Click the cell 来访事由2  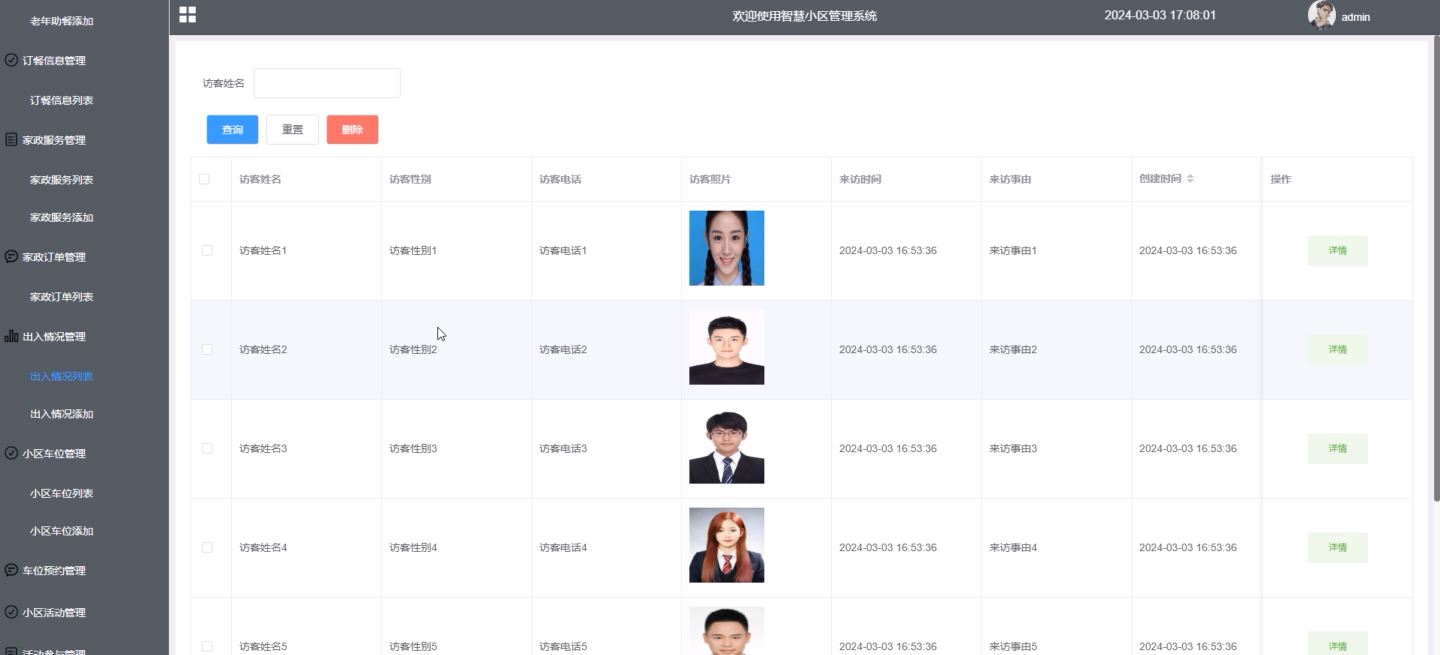(1013, 350)
